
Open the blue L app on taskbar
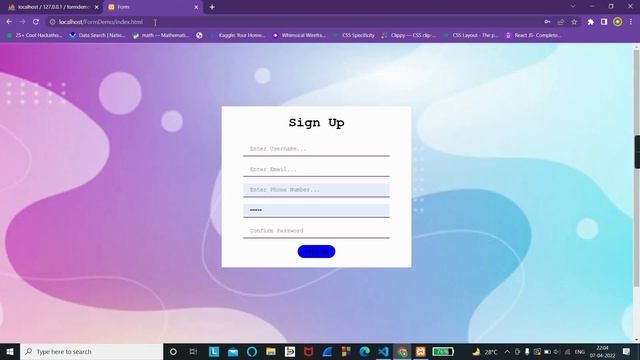[214, 351]
